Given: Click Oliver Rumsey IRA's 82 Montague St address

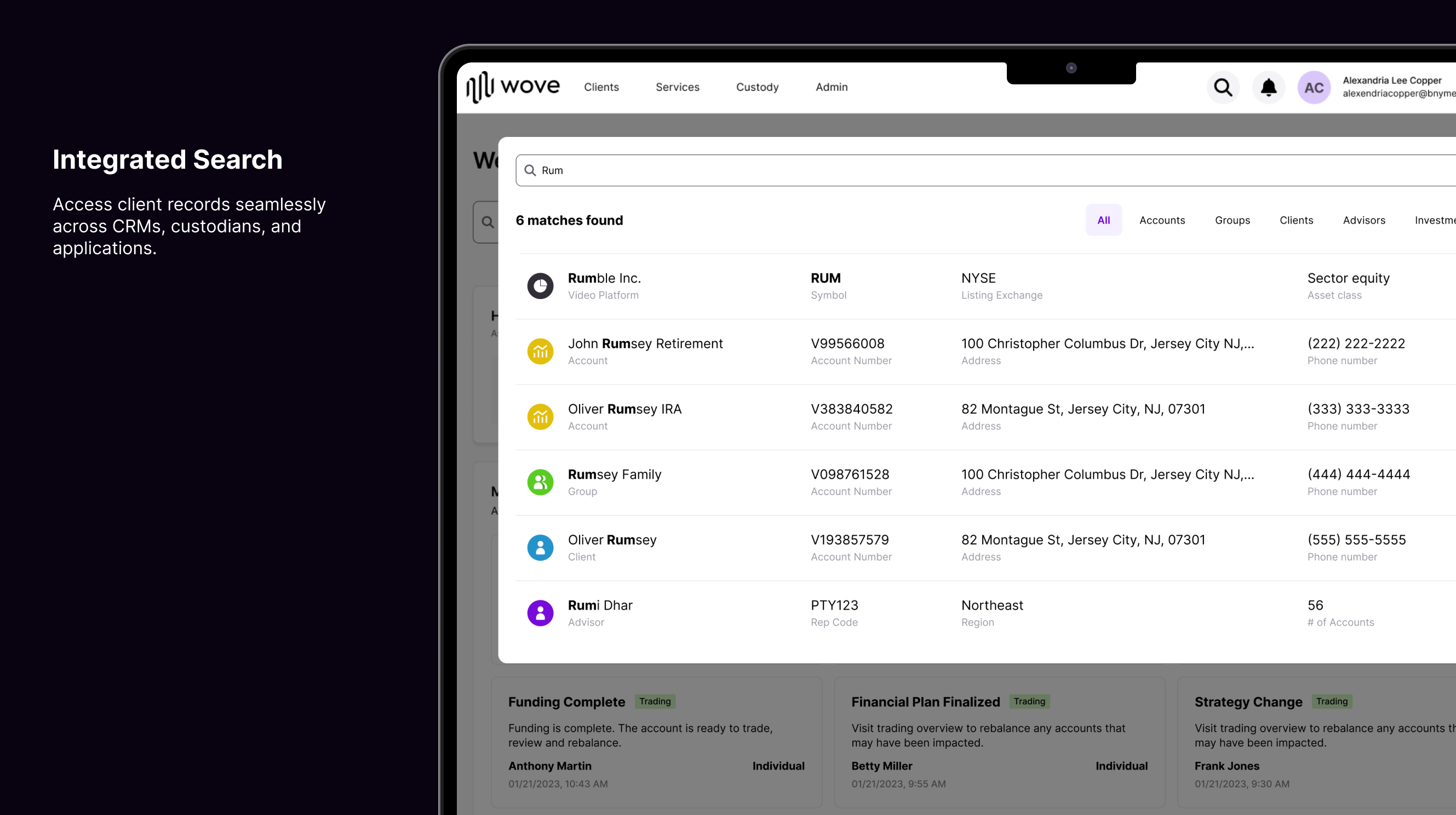Looking at the screenshot, I should (1083, 409).
